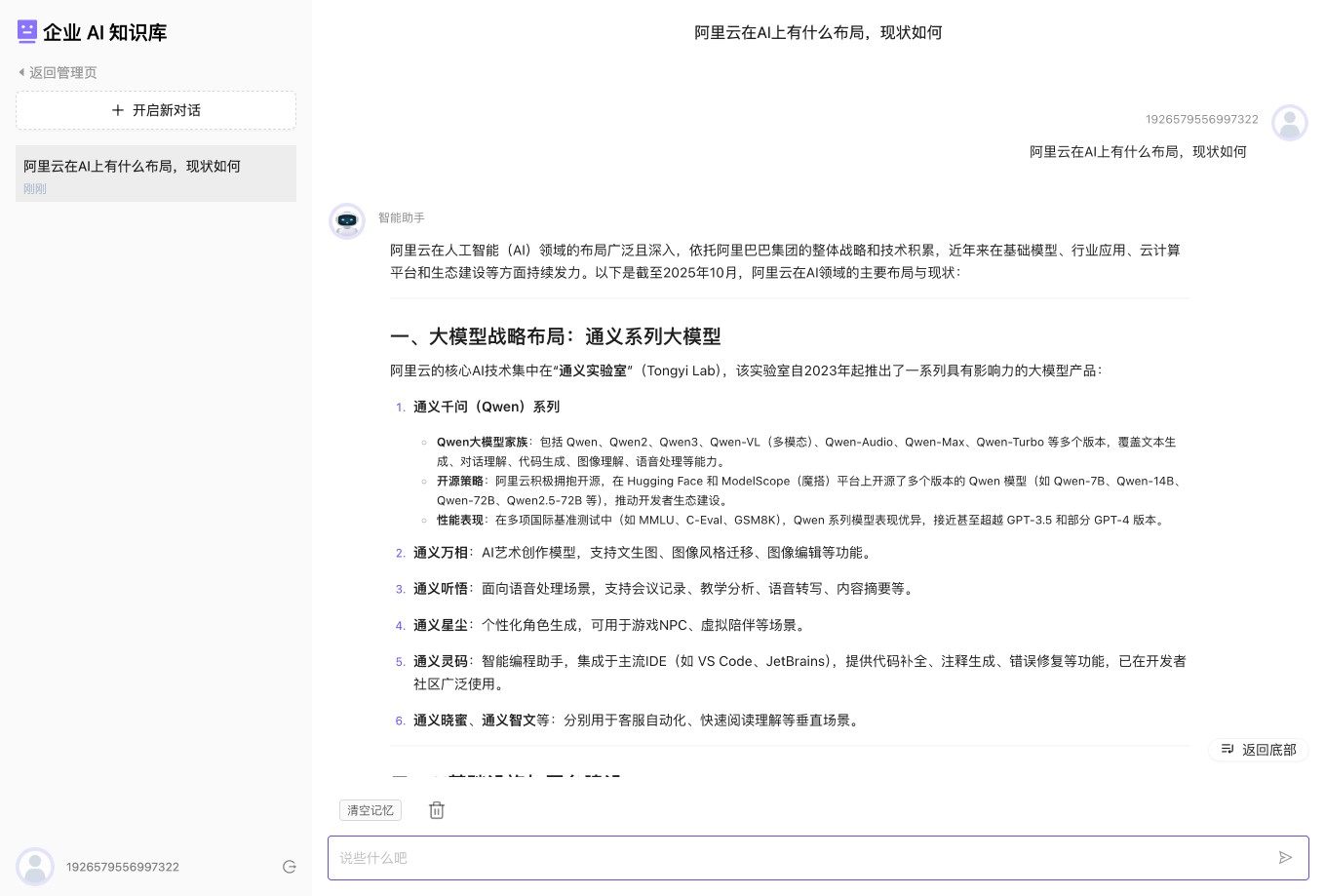Click the bold 通义实验室 text

click(593, 370)
